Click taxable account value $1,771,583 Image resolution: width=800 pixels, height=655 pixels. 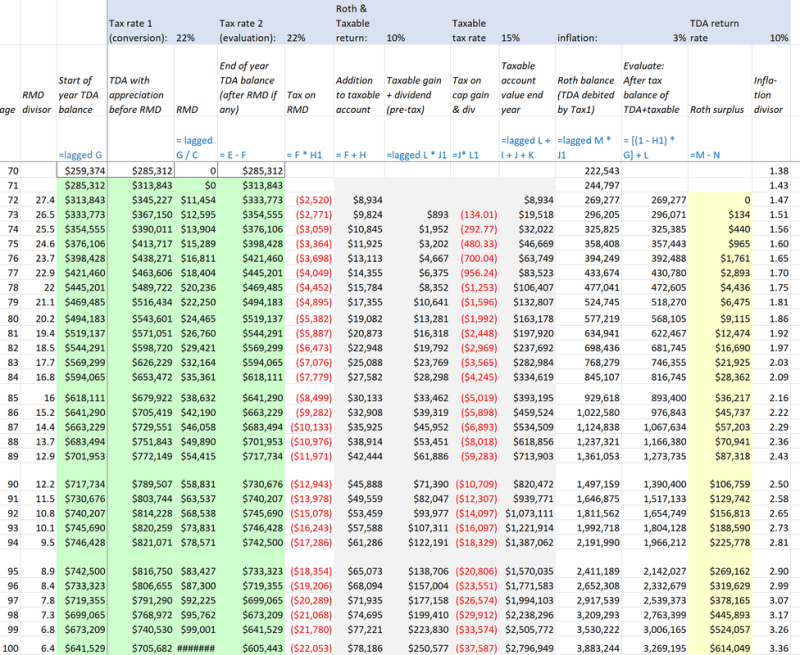point(529,586)
